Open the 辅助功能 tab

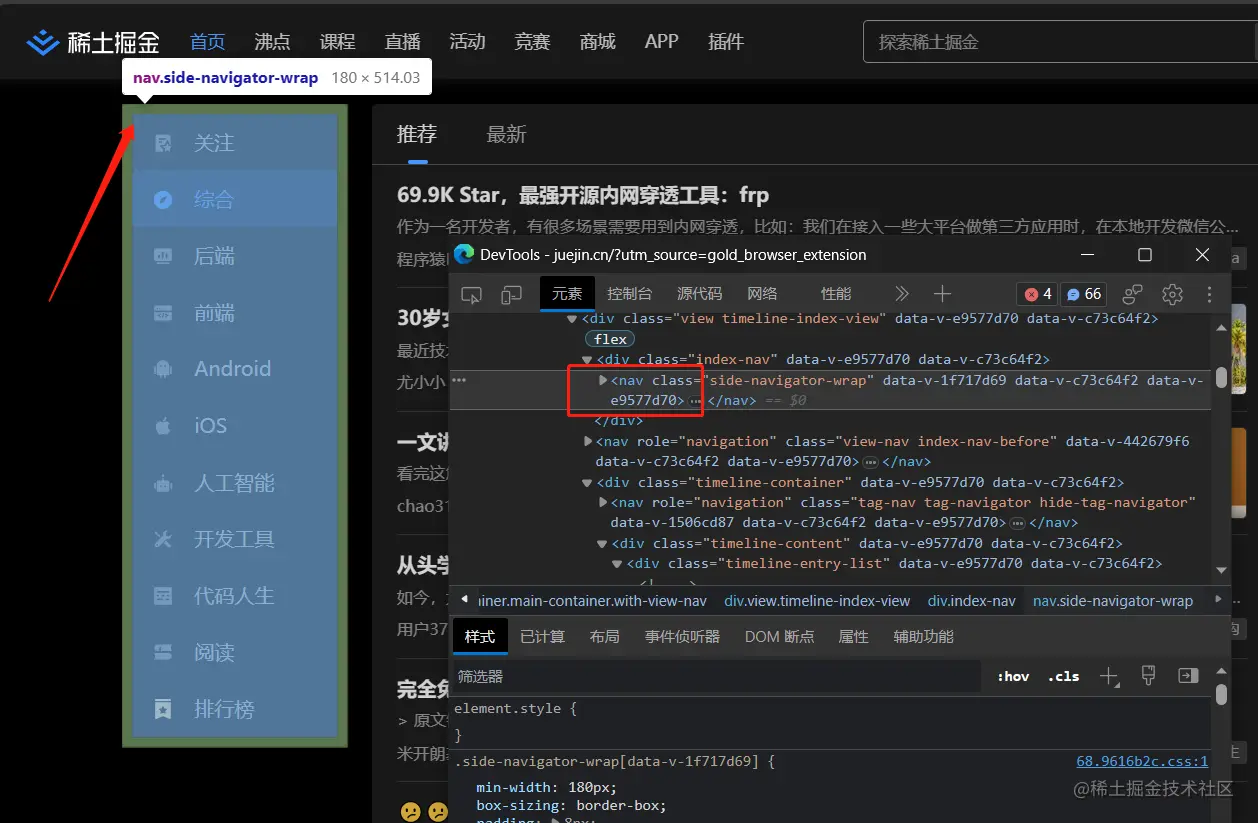coord(924,637)
